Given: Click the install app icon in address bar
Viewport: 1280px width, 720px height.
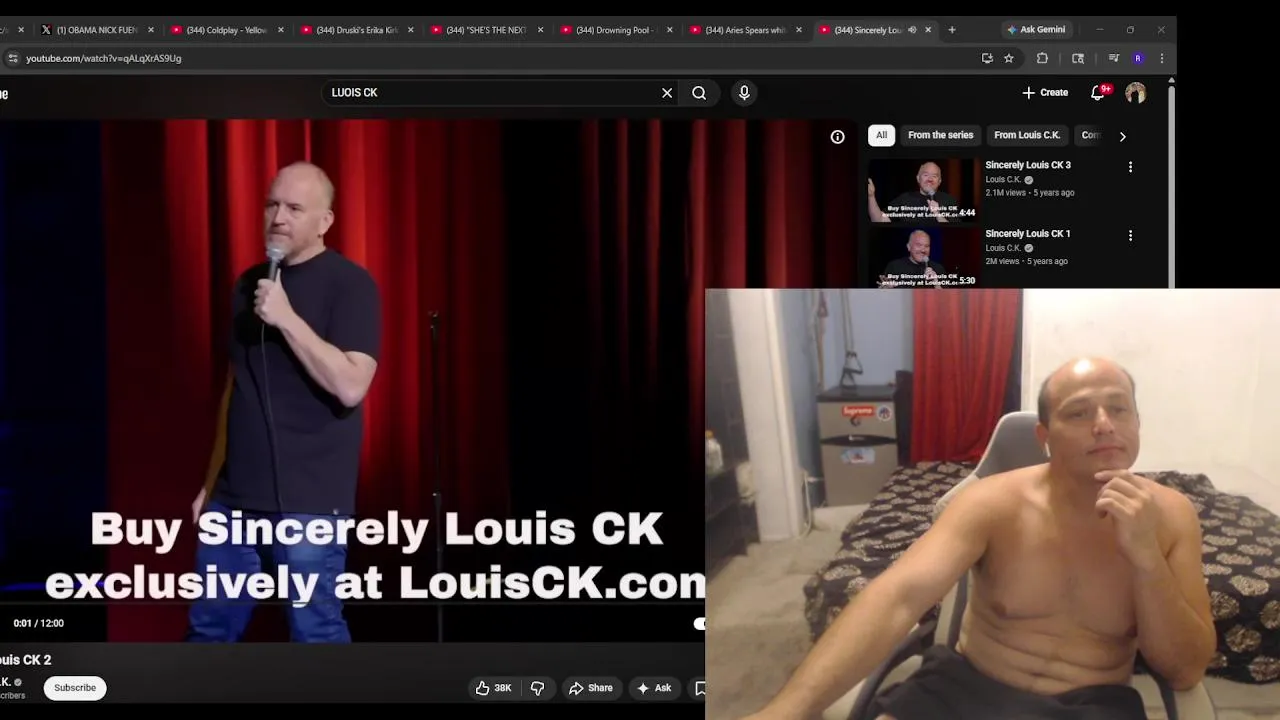Looking at the screenshot, I should [x=987, y=58].
